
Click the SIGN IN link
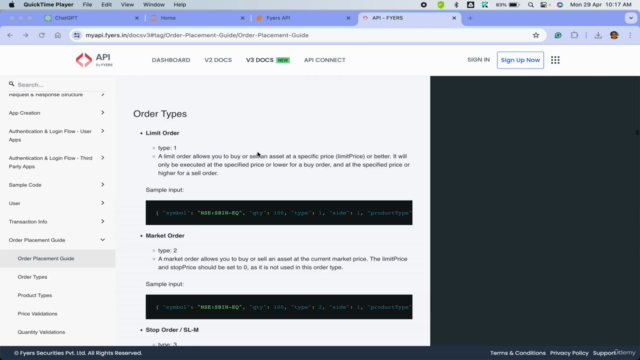[x=478, y=60]
